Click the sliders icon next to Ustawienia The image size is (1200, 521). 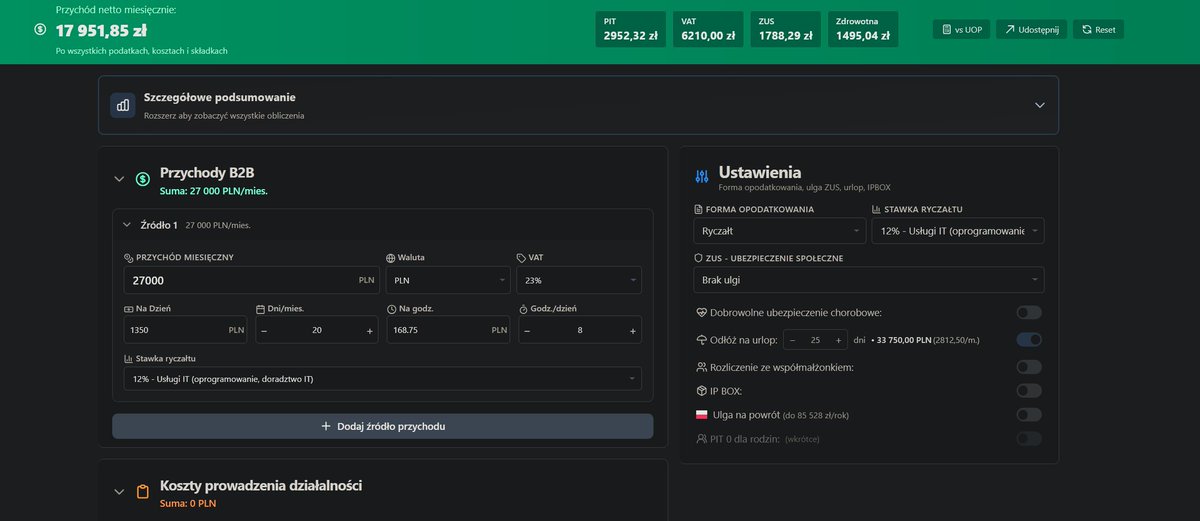pos(701,177)
